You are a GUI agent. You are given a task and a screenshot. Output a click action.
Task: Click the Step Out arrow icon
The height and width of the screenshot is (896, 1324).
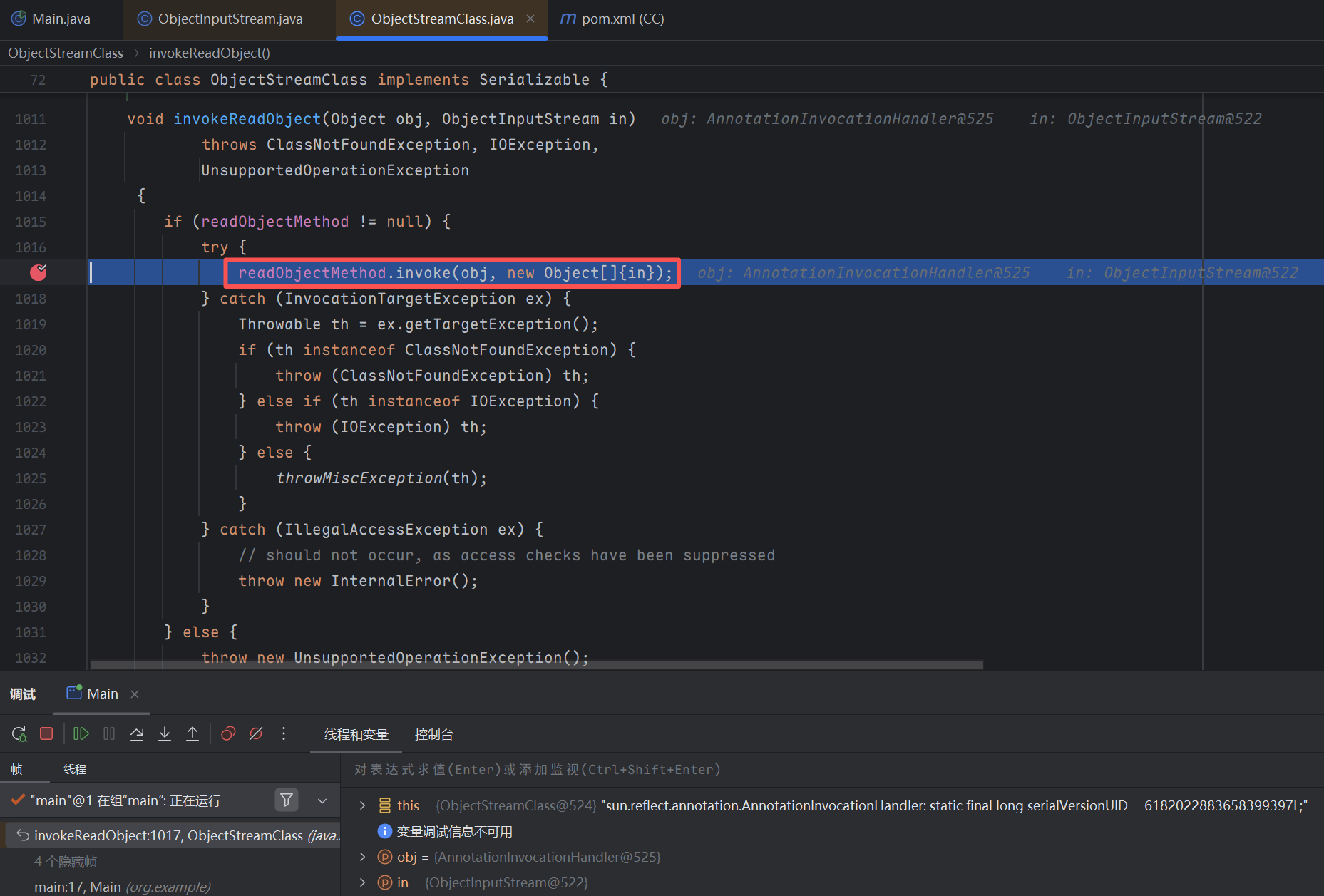pos(193,733)
